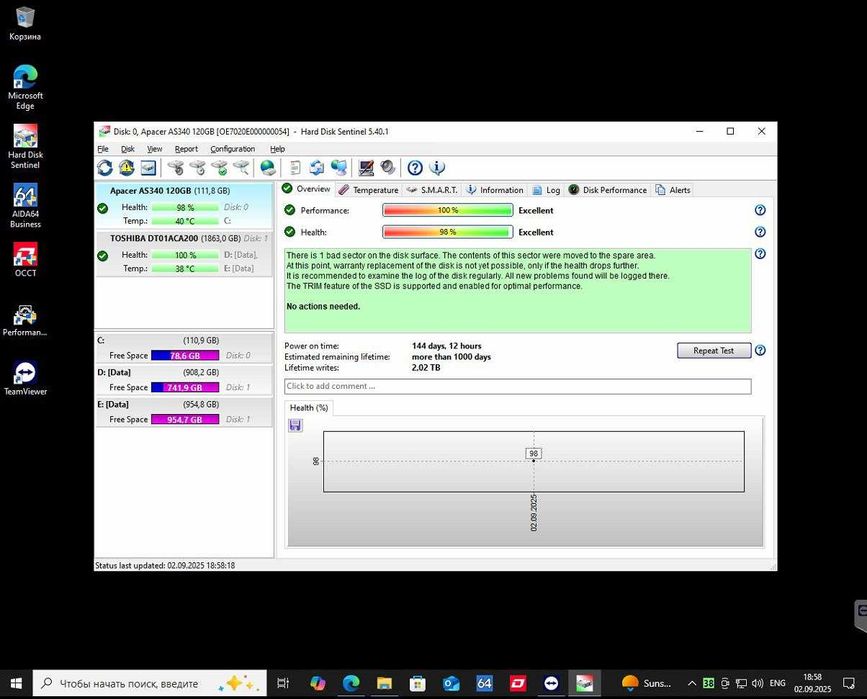The height and width of the screenshot is (699, 867).
Task: Click the status bar last updated text
Action: pyautogui.click(x=165, y=566)
